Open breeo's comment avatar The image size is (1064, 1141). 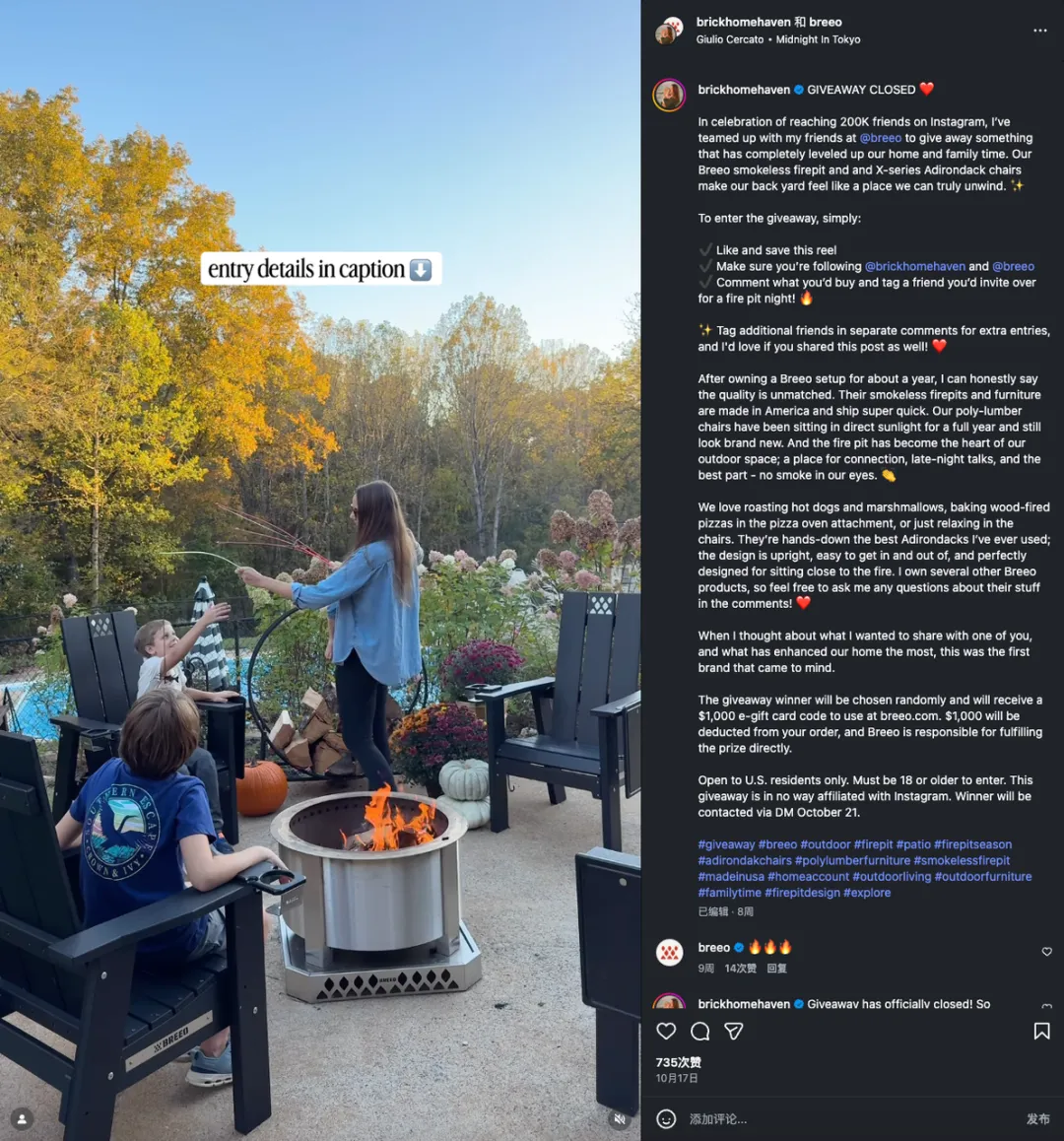coord(670,952)
